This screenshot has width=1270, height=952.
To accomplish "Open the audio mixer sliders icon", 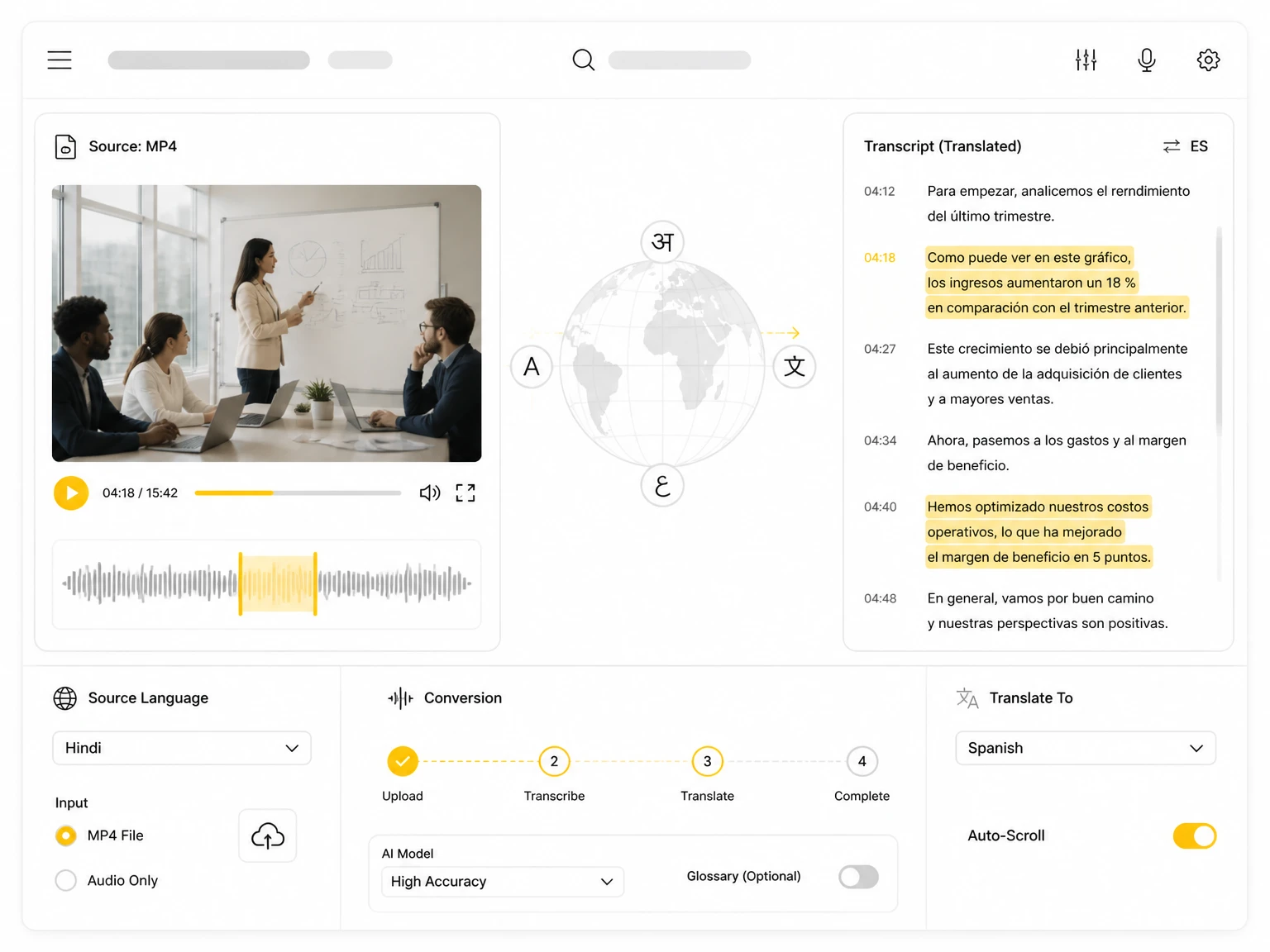I will point(1086,59).
